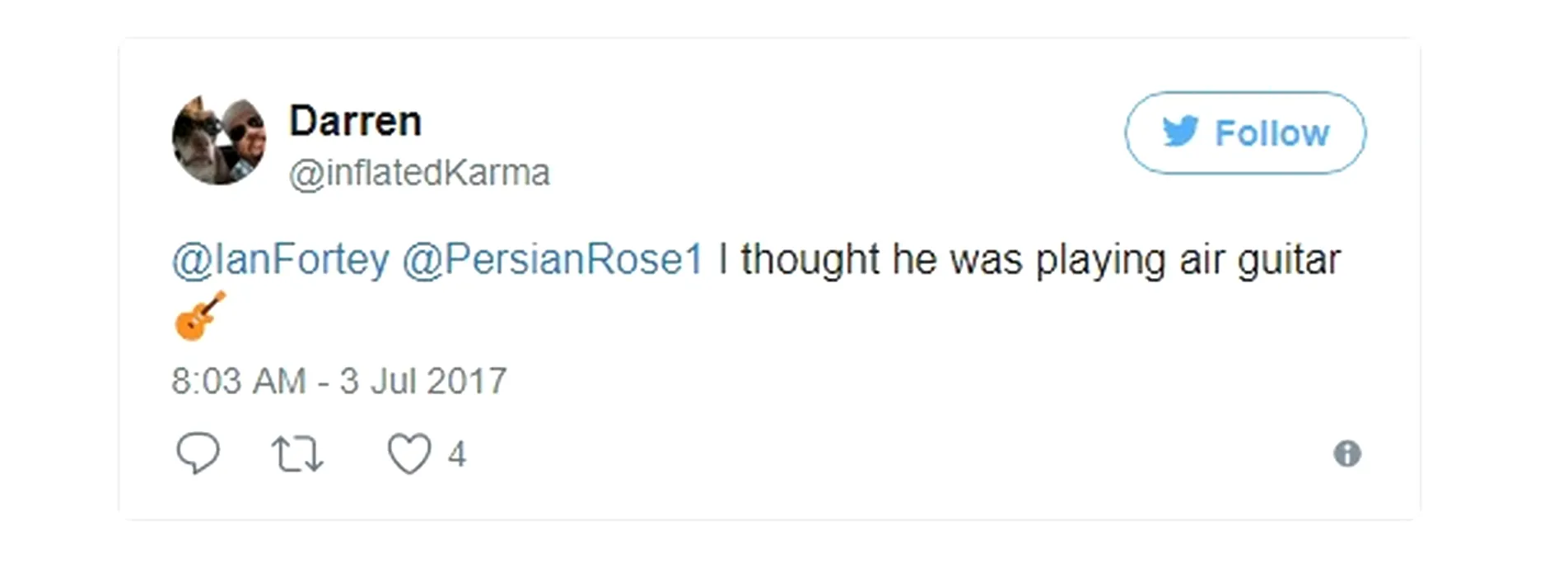1568x576 pixels.
Task: Follow Darren with the Follow button
Action: 1245,132
